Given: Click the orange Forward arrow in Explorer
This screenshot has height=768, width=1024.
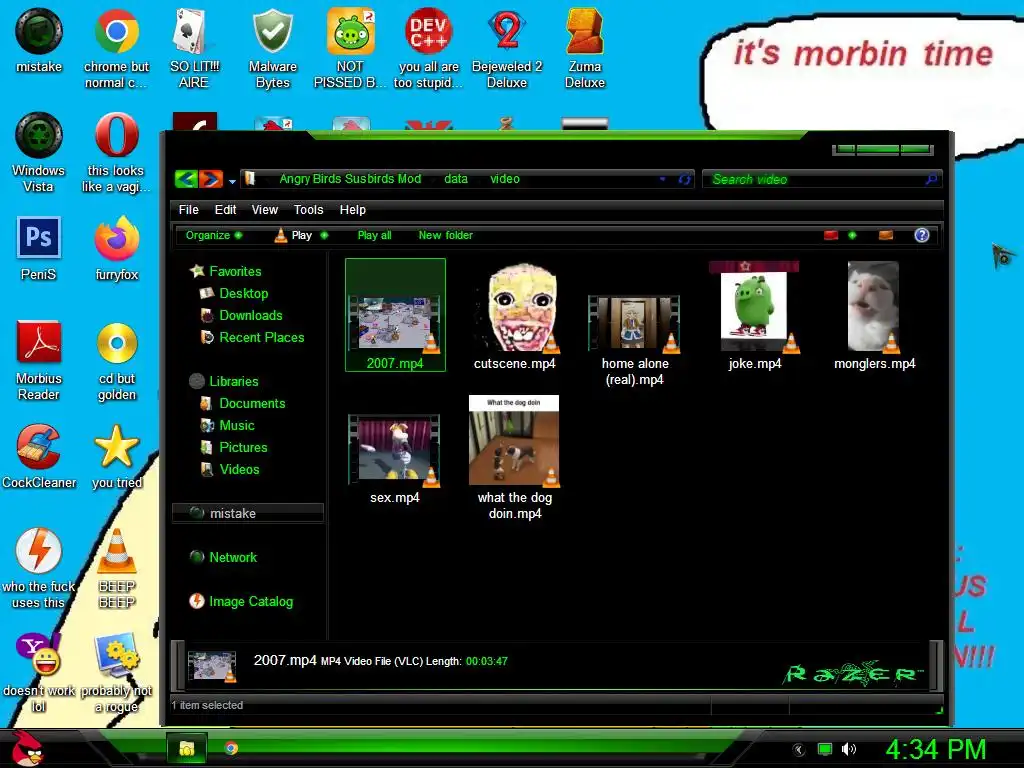Looking at the screenshot, I should pos(210,179).
